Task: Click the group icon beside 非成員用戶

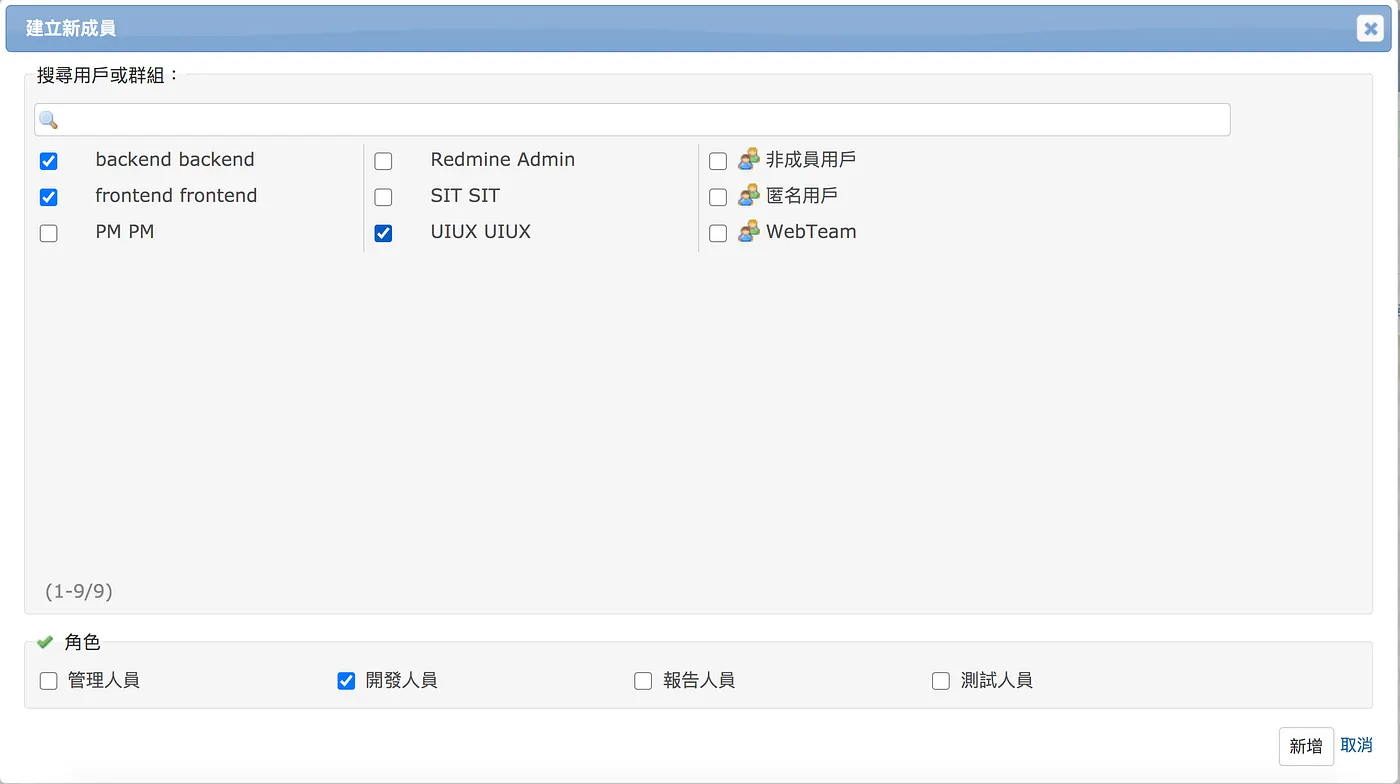Action: tap(749, 159)
